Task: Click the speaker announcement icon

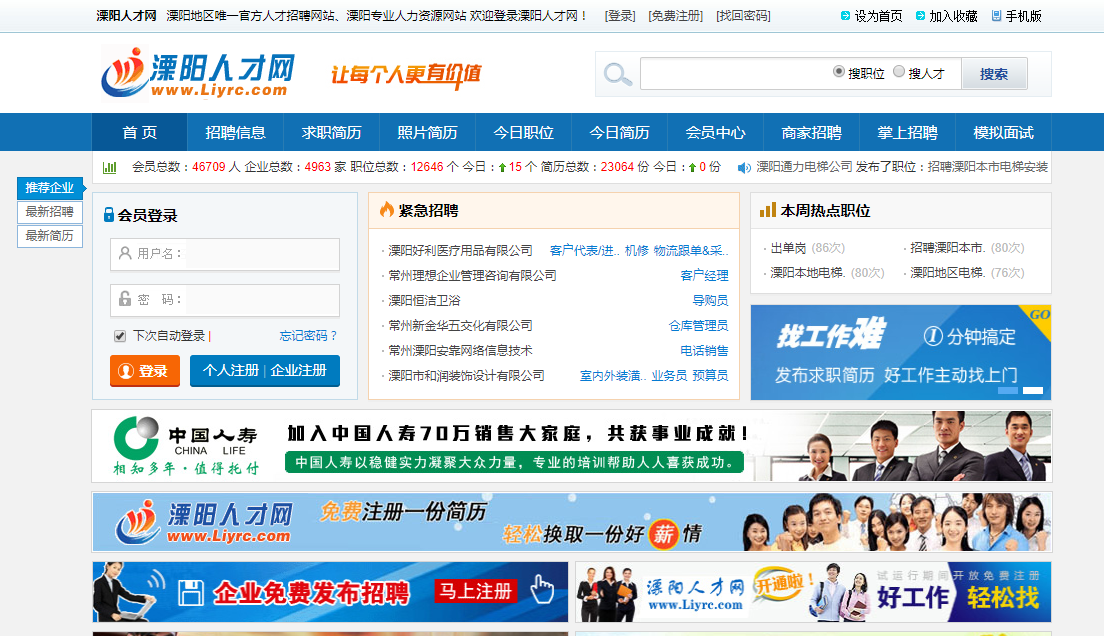Action: [744, 168]
